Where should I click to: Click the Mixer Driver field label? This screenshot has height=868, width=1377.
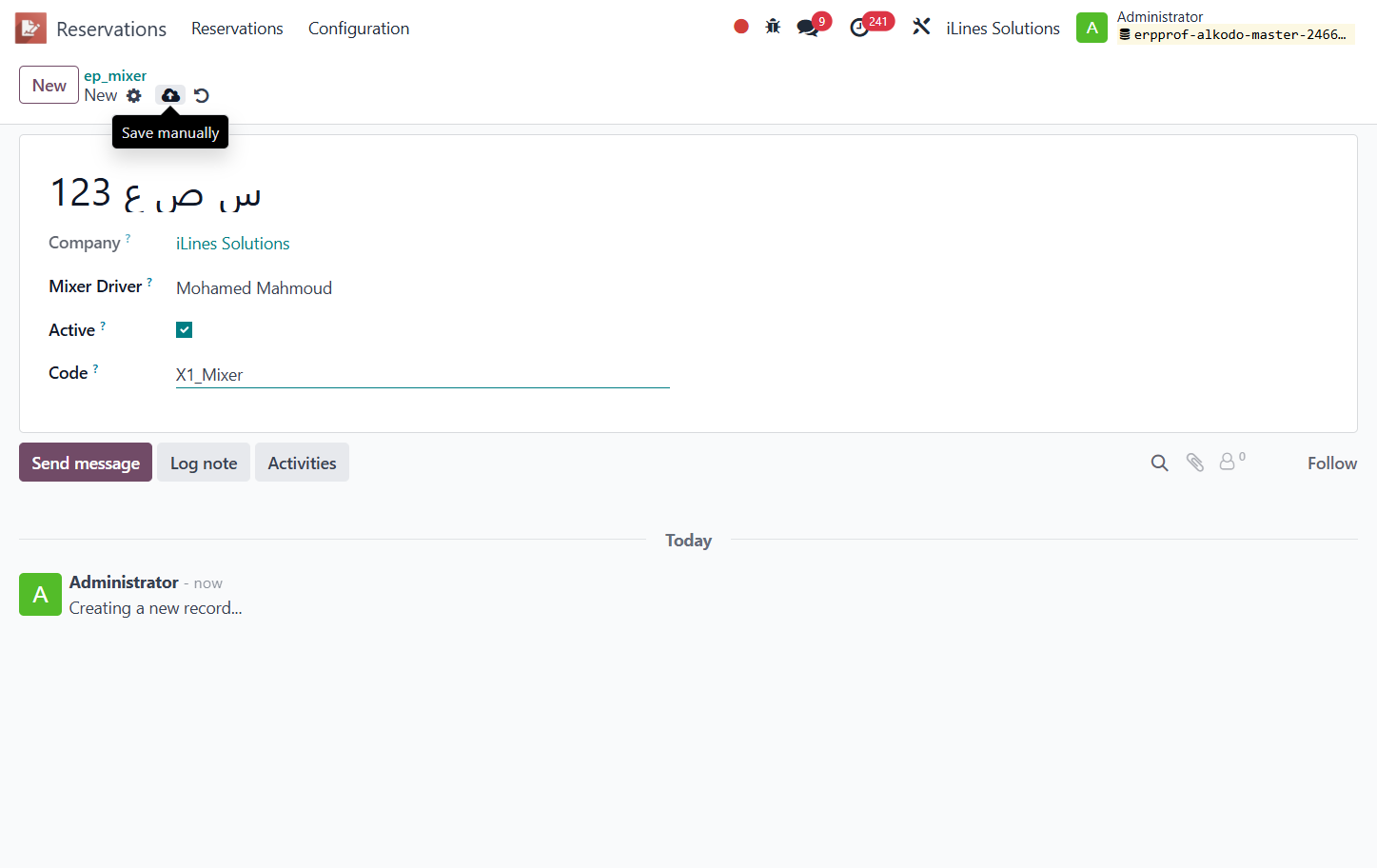(x=95, y=286)
